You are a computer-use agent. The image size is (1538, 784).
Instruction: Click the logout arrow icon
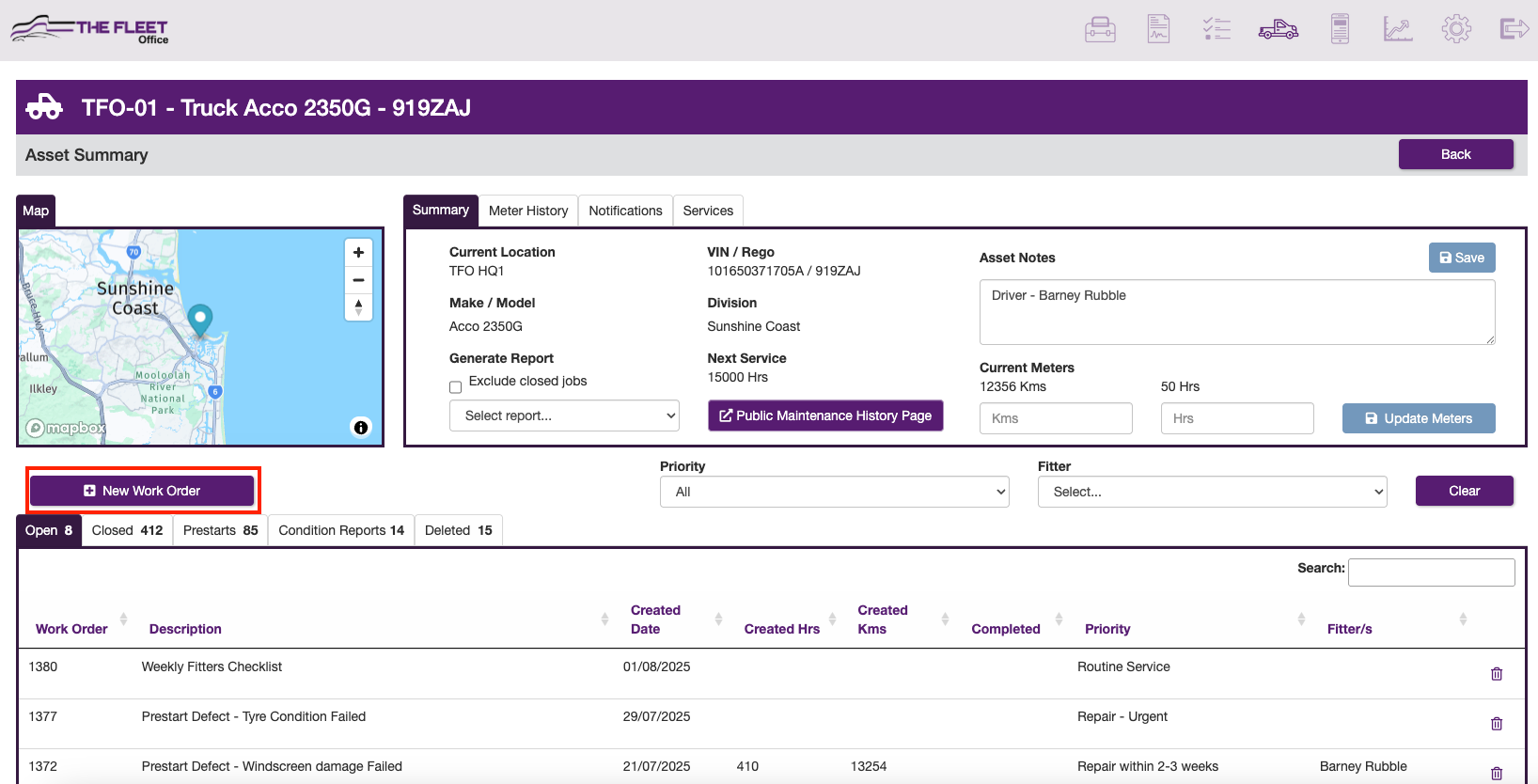click(x=1514, y=29)
